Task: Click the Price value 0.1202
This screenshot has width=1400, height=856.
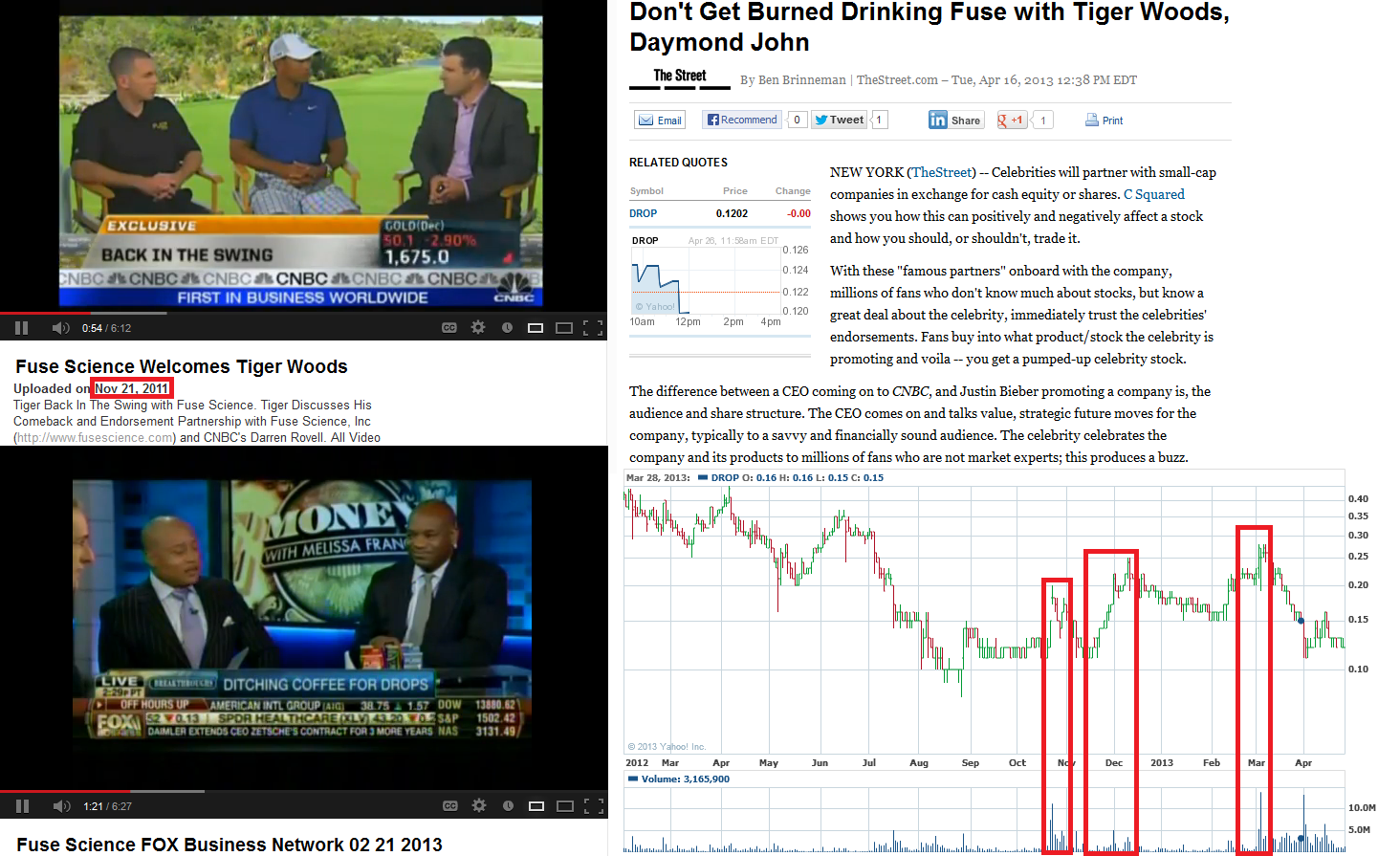Action: click(x=732, y=213)
